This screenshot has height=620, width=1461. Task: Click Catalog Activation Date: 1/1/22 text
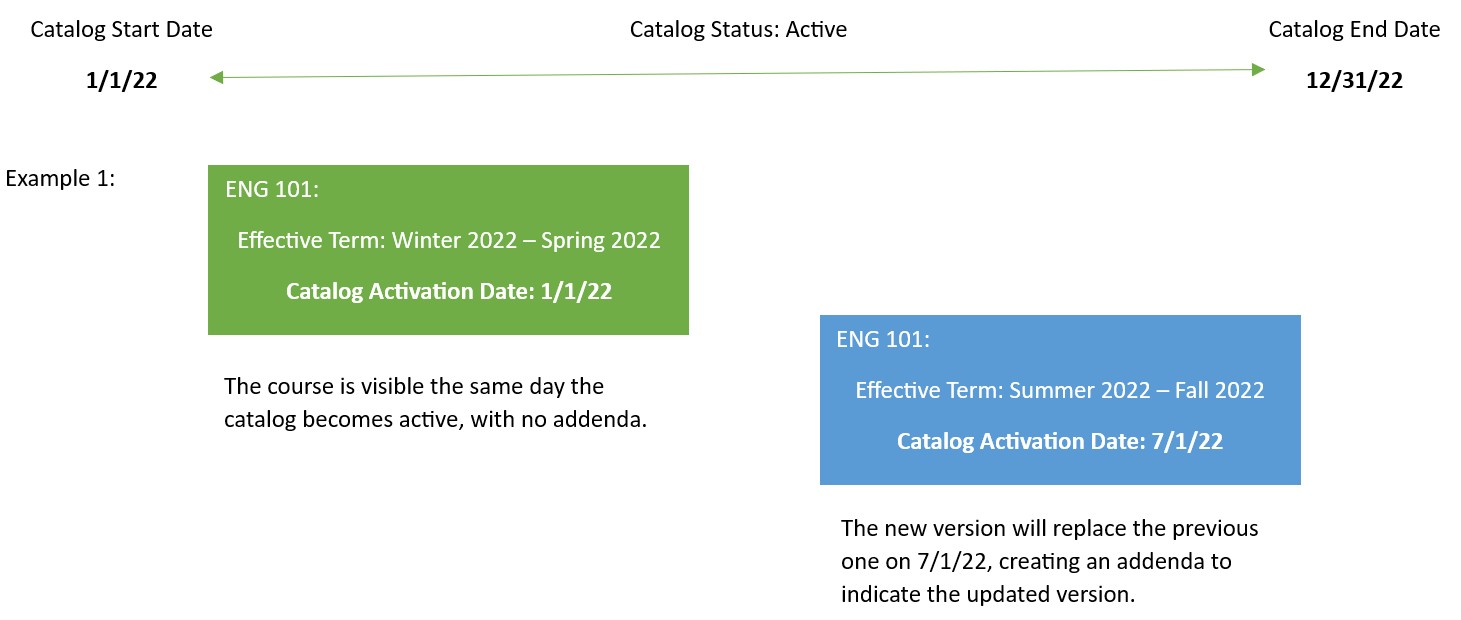[x=448, y=292]
